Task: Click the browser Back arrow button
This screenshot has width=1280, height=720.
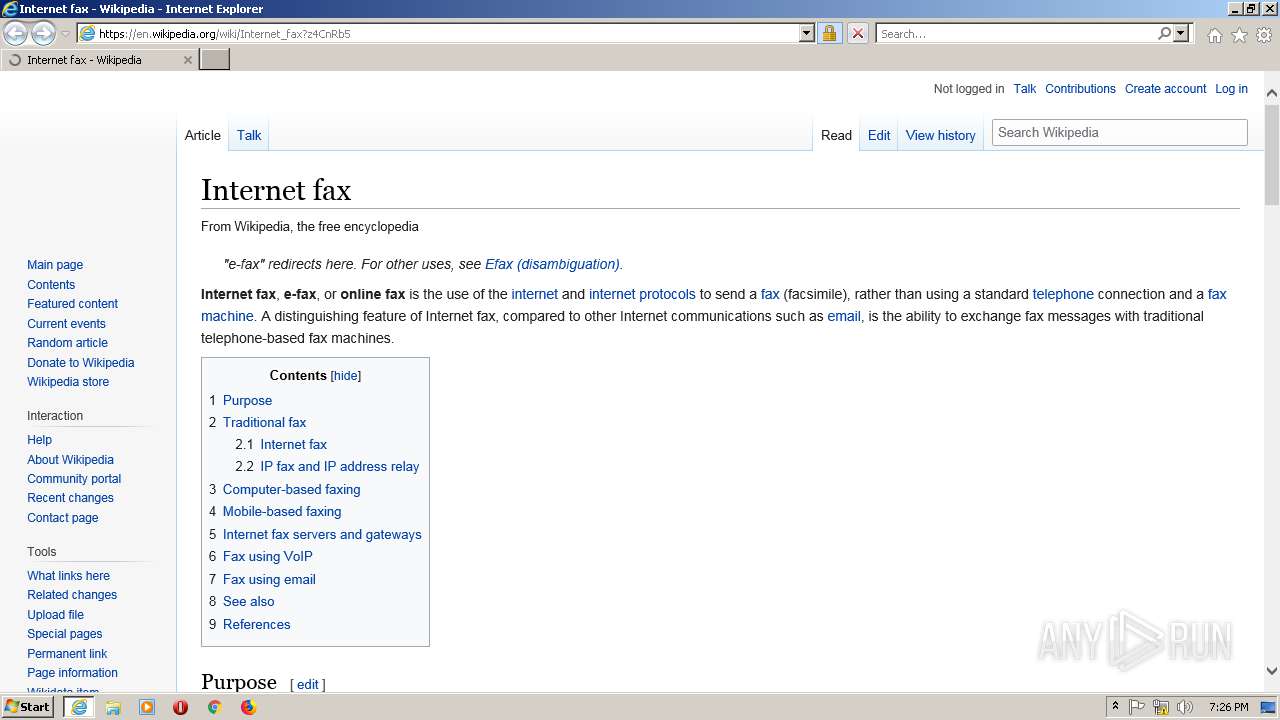Action: [x=16, y=33]
